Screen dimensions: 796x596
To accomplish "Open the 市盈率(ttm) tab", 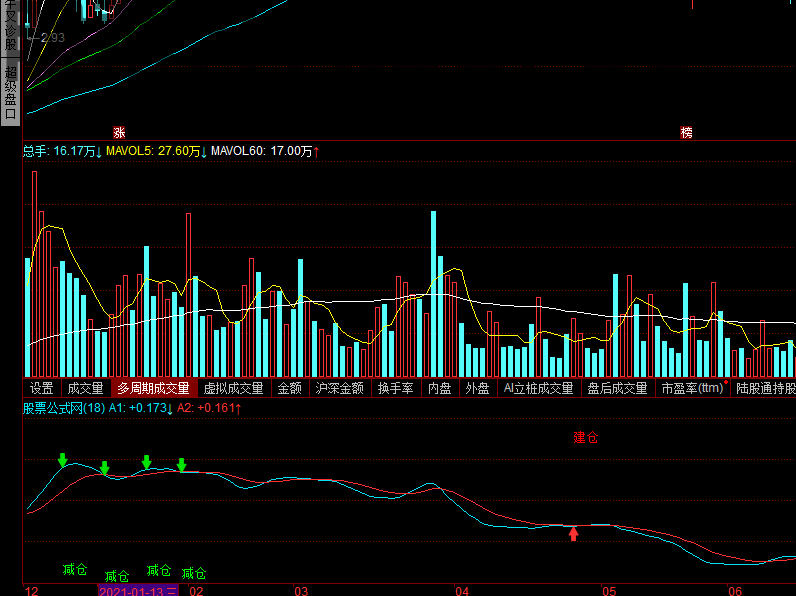I will click(692, 388).
